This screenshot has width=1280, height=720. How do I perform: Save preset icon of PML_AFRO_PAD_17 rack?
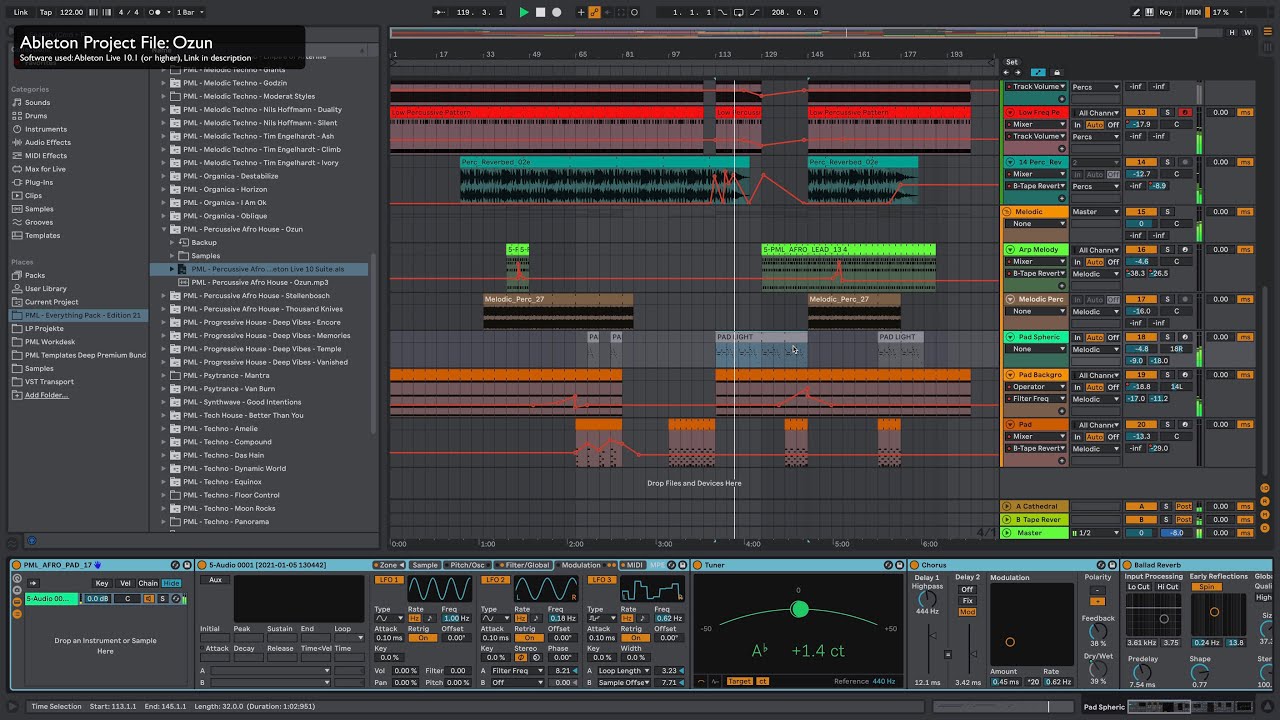pos(187,565)
